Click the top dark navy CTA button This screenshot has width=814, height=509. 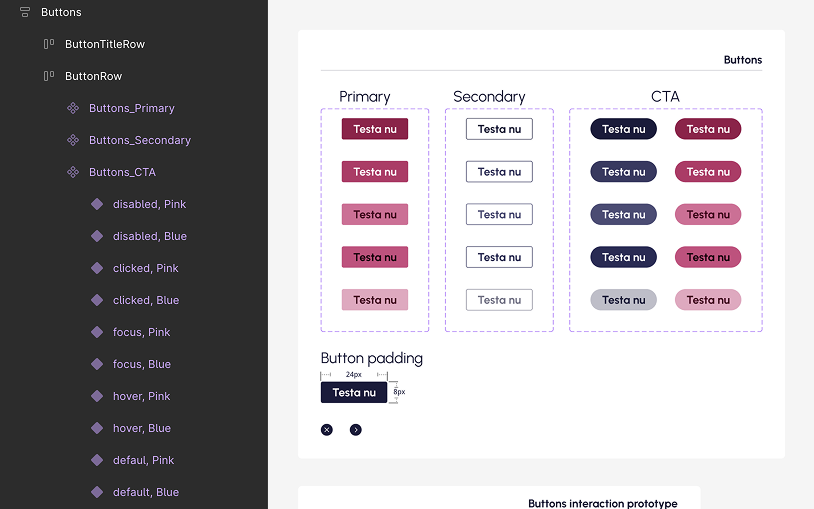(x=623, y=129)
